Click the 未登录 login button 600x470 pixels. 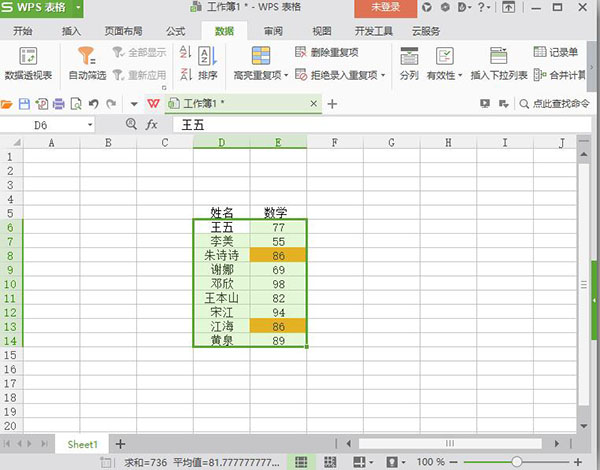(385, 8)
